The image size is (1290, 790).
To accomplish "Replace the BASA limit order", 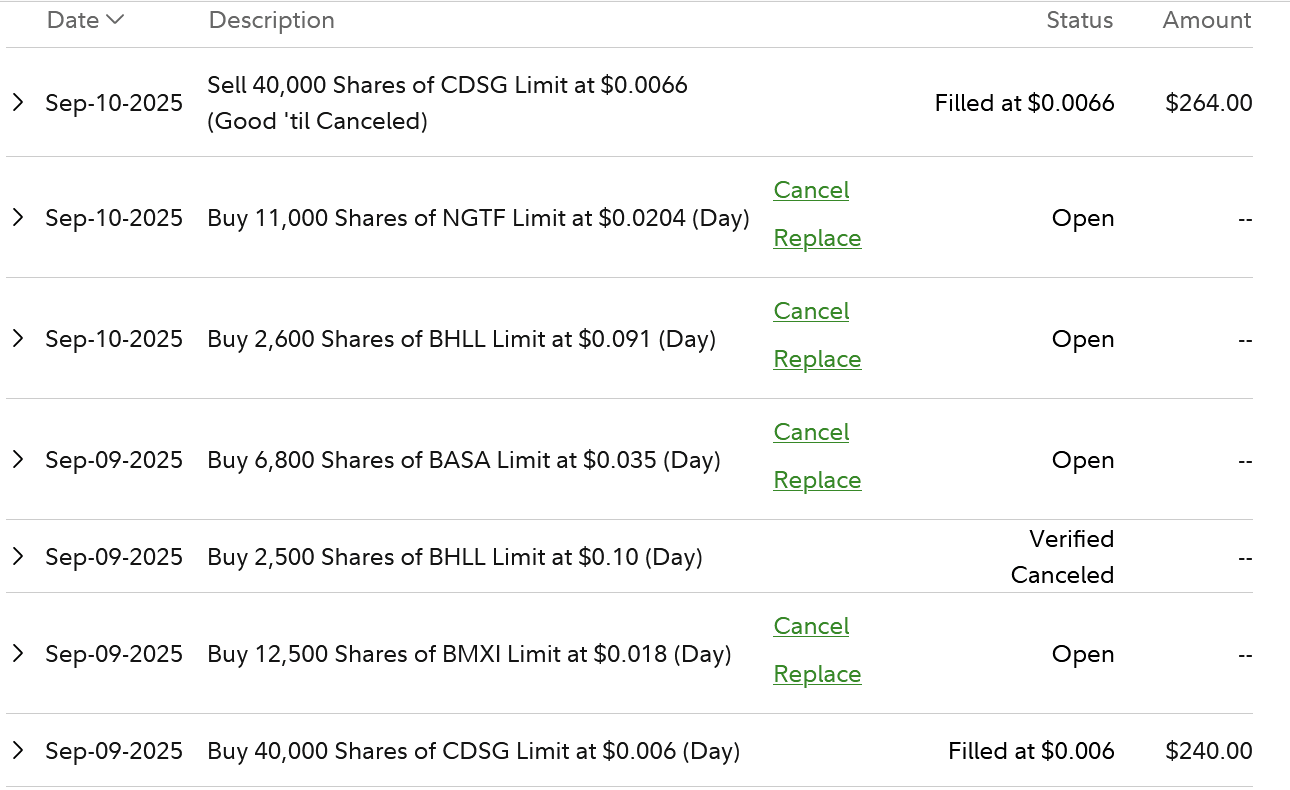I will coord(817,480).
